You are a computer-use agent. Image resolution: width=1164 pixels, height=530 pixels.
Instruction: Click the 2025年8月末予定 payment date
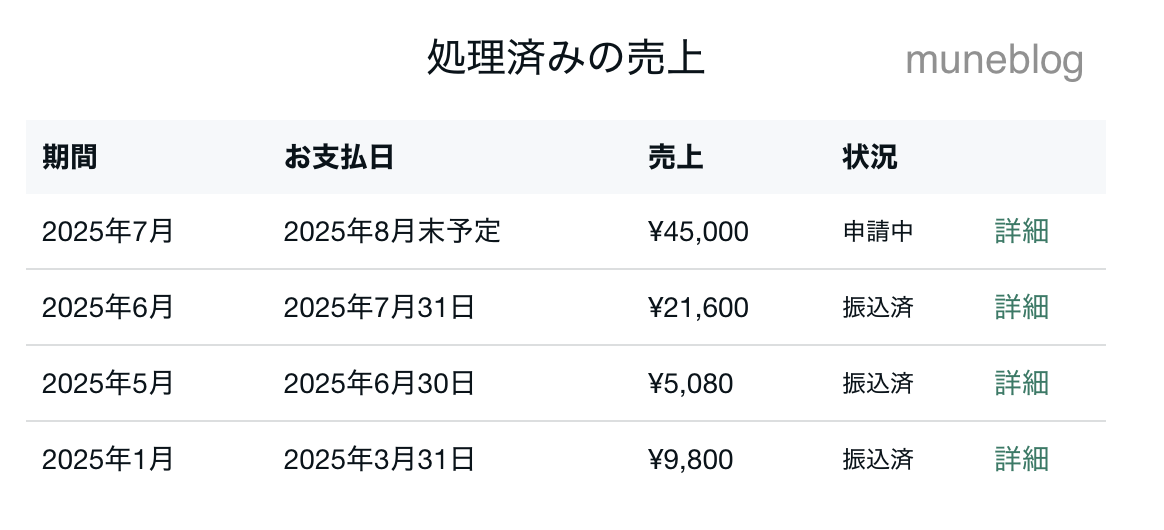click(x=392, y=232)
